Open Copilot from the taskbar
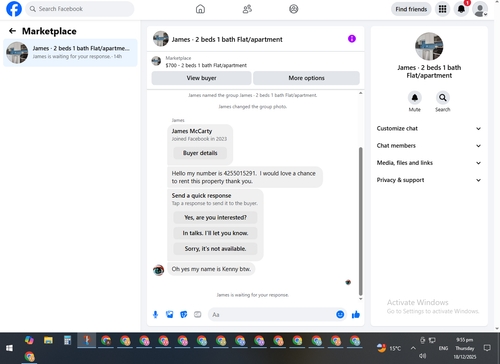500x364 pixels. pyautogui.click(x=29, y=340)
